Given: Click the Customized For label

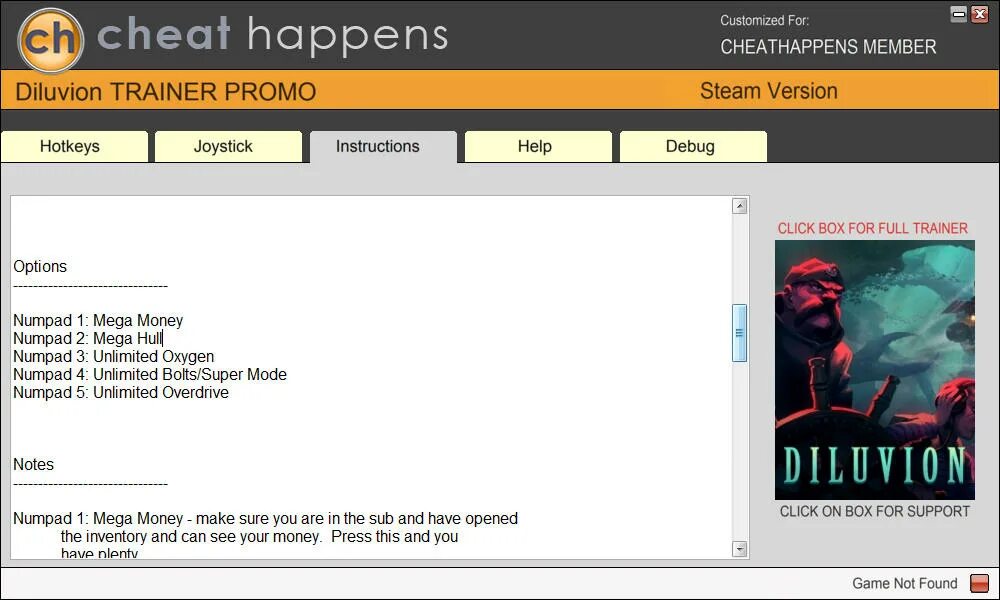Looking at the screenshot, I should click(x=765, y=20).
